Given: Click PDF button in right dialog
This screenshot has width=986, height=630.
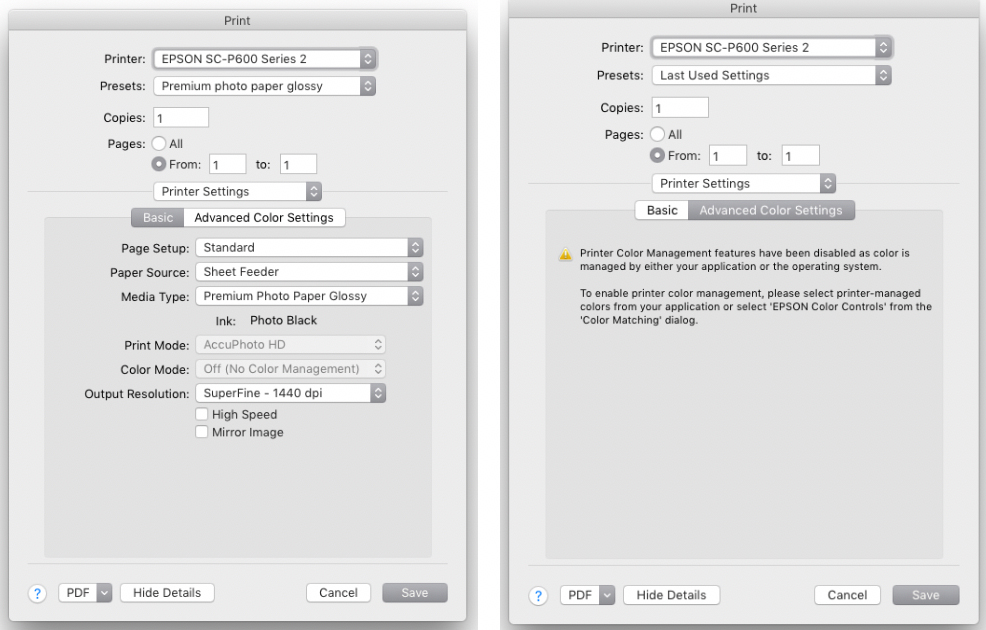Looking at the screenshot, I should [580, 595].
